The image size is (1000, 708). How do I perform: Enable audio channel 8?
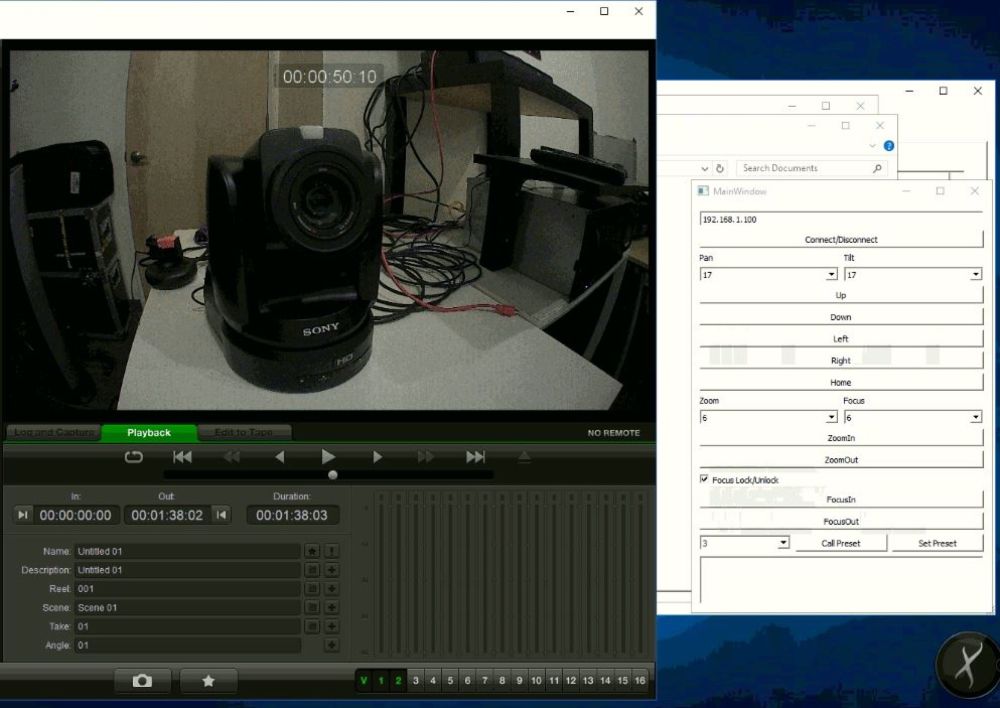[502, 681]
